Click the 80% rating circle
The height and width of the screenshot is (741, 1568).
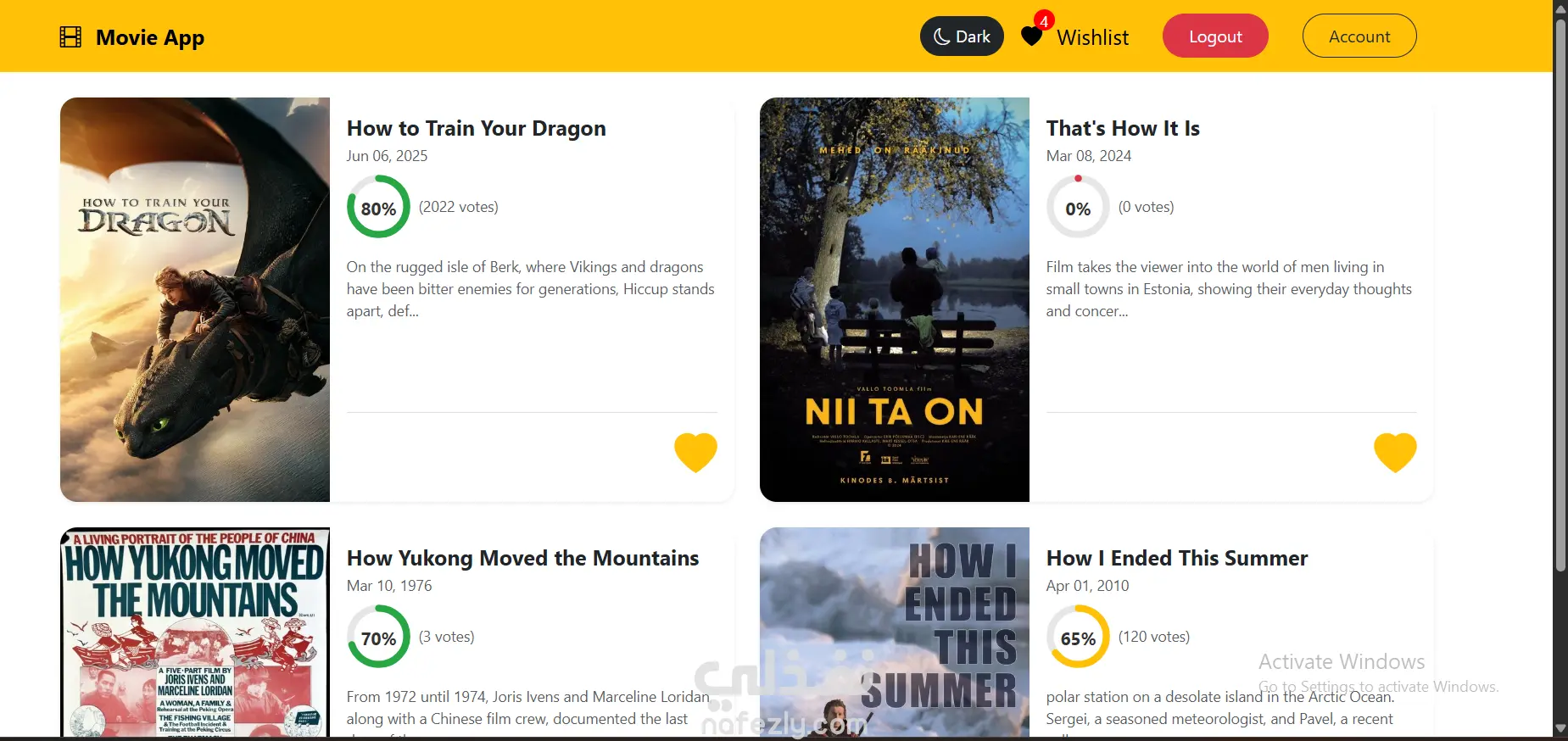pos(378,207)
